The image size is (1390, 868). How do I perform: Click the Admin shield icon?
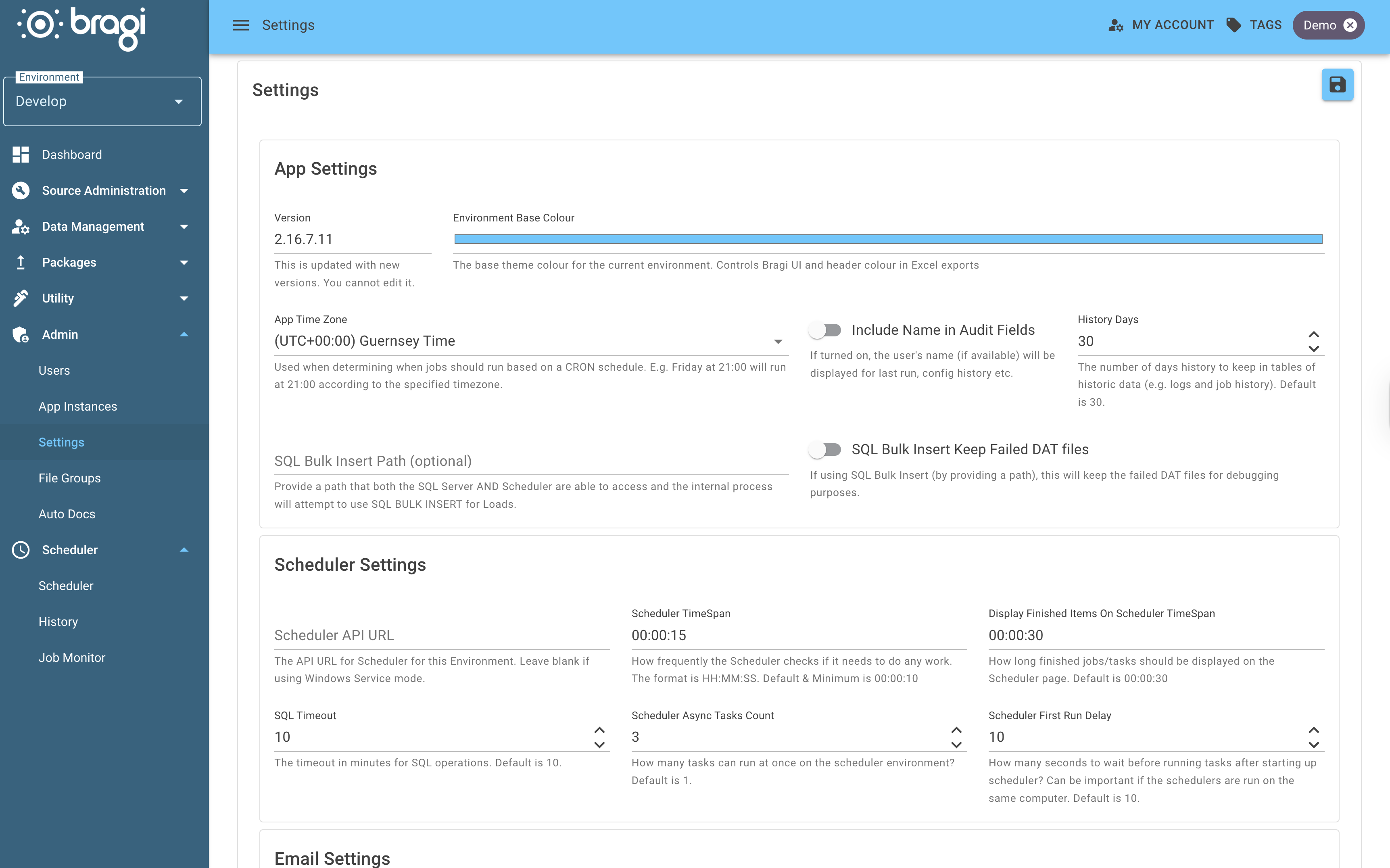tap(21, 335)
